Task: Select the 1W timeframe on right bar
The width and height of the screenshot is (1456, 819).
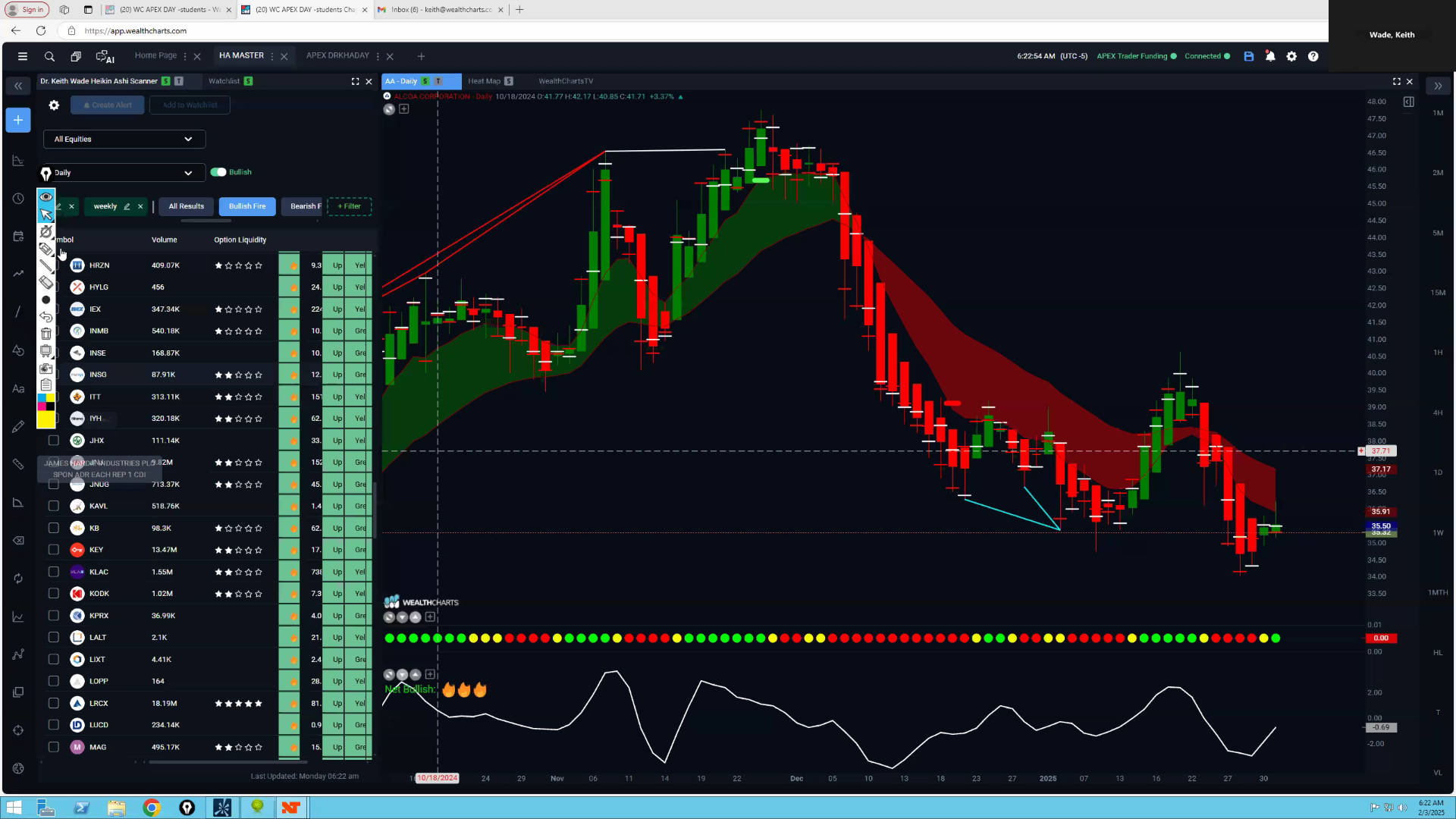Action: [x=1438, y=532]
